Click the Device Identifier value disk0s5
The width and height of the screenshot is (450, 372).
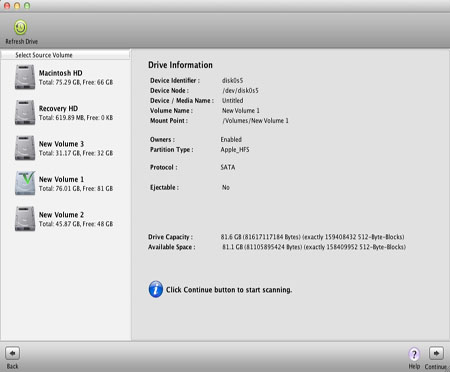point(232,80)
